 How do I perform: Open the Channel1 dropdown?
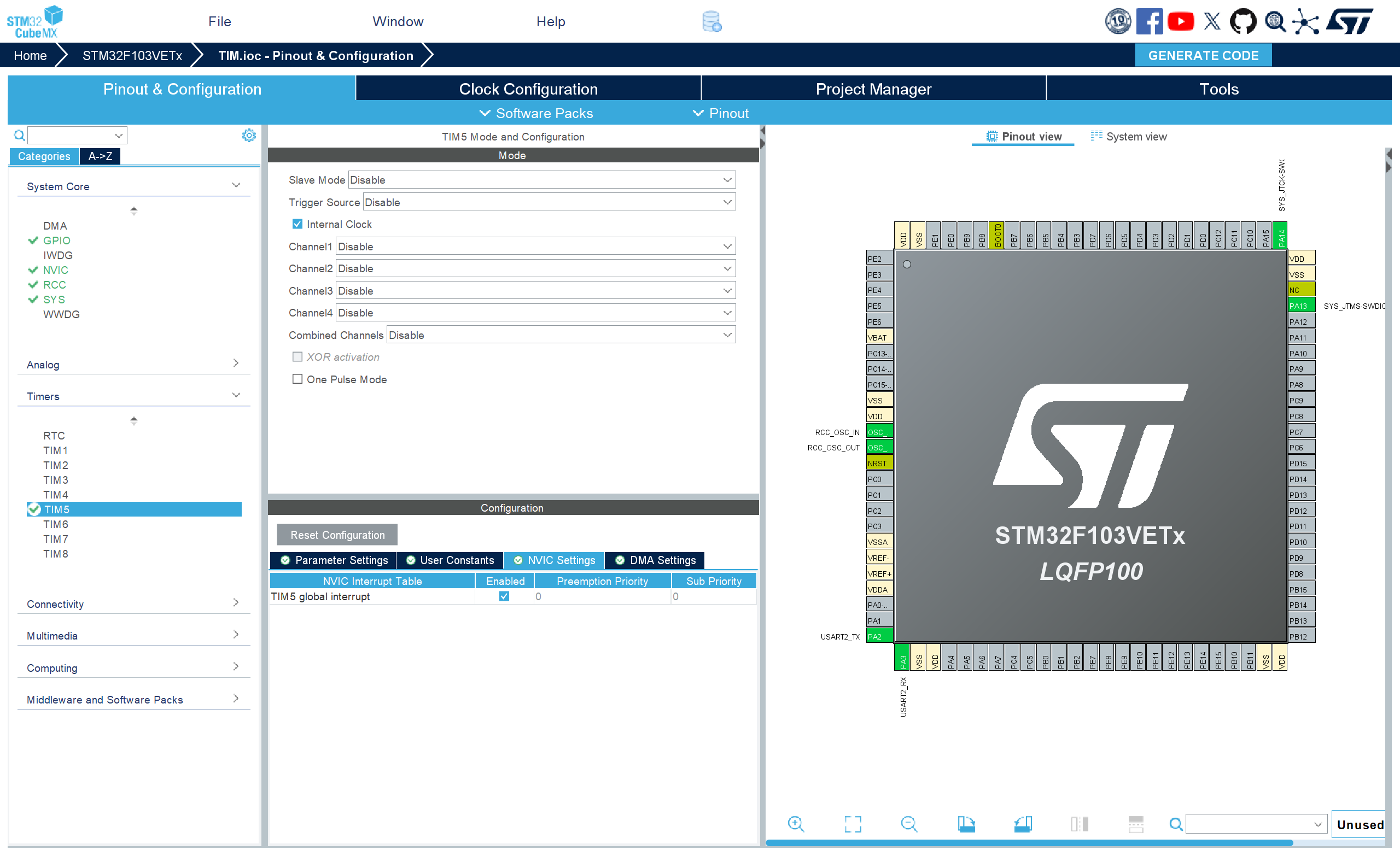point(535,247)
